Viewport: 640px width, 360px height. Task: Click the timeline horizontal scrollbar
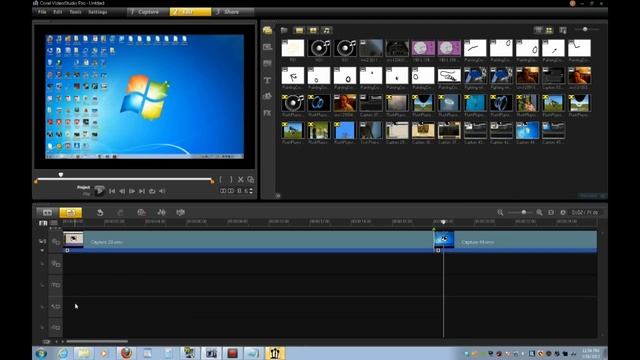(97, 342)
